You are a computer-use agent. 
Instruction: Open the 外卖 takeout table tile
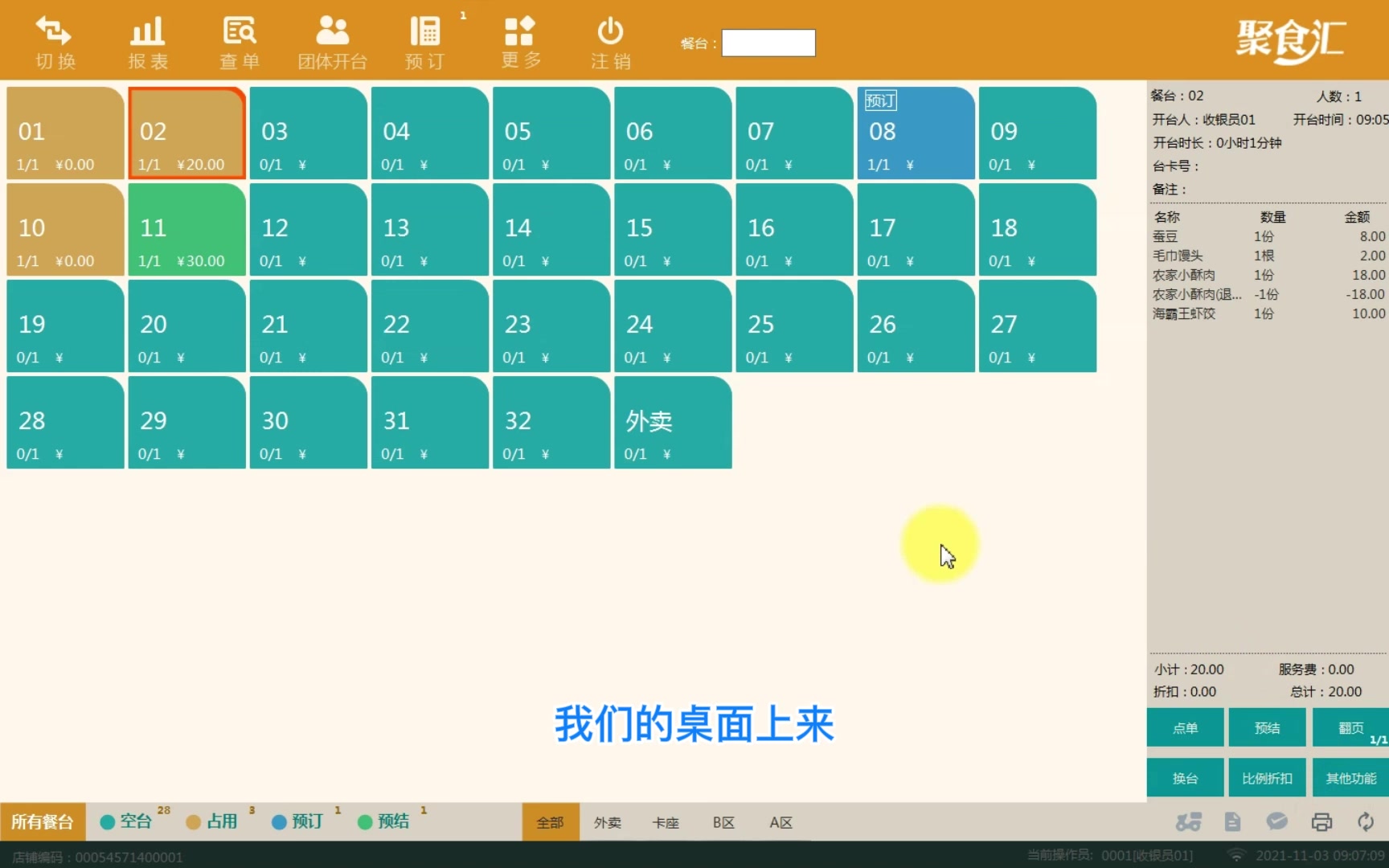pos(674,422)
